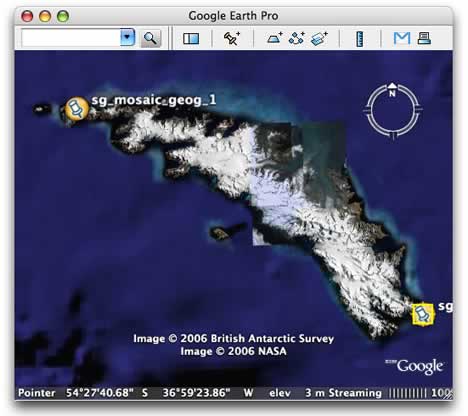Click the Image © 2006 NASA text
Image resolution: width=468 pixels, height=416 pixels.
[233, 351]
